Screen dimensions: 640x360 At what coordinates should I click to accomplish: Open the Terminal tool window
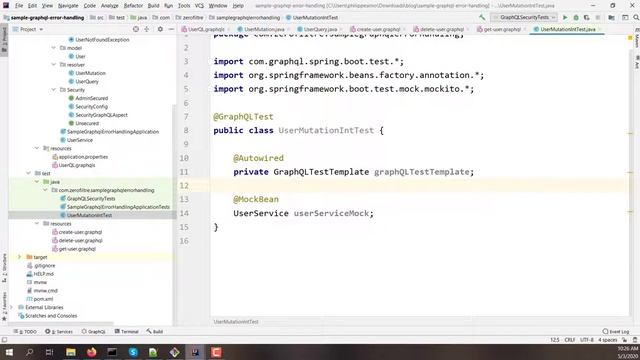pyautogui.click(x=127, y=332)
